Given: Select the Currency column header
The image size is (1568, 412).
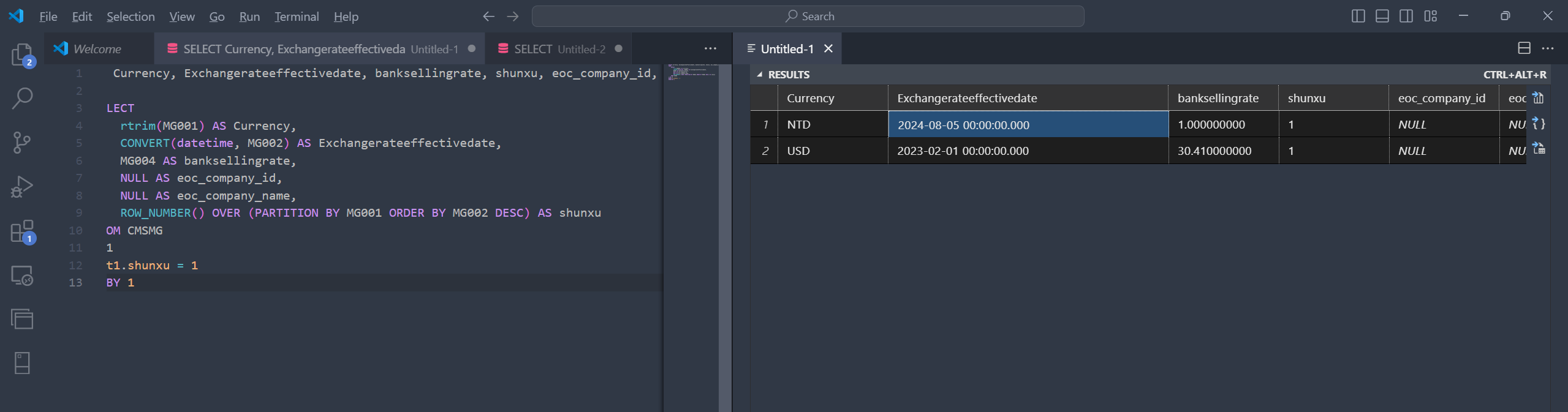Looking at the screenshot, I should tap(833, 98).
